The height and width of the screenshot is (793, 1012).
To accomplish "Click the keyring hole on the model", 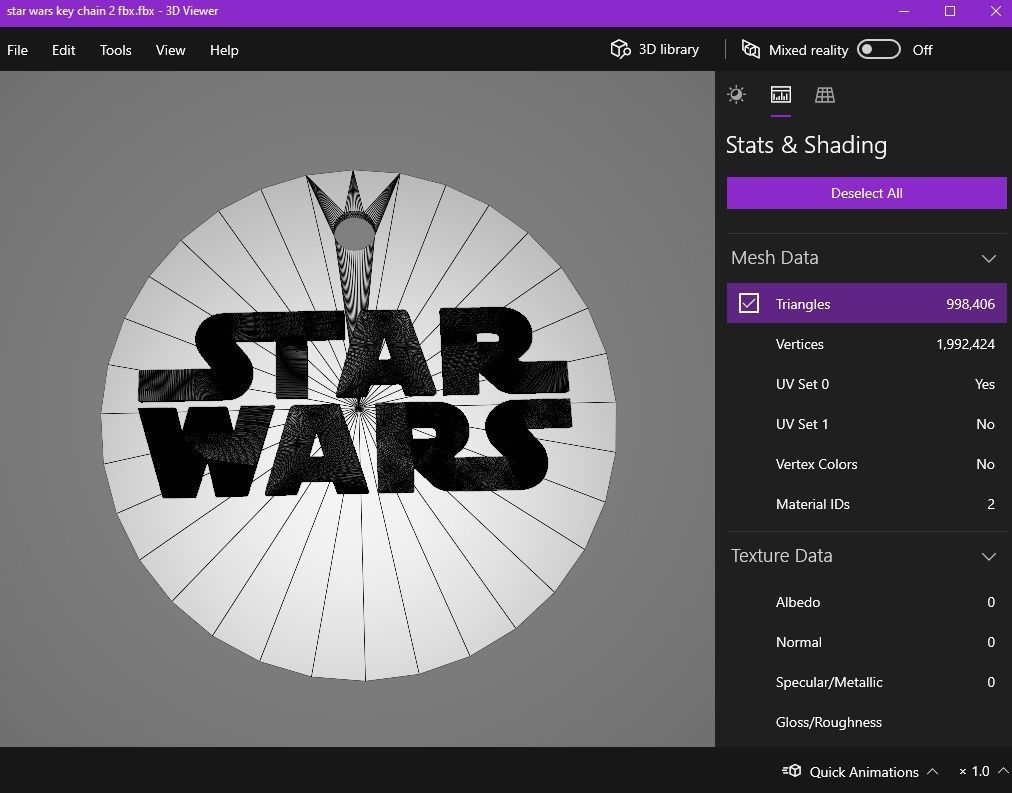I will (x=353, y=233).
